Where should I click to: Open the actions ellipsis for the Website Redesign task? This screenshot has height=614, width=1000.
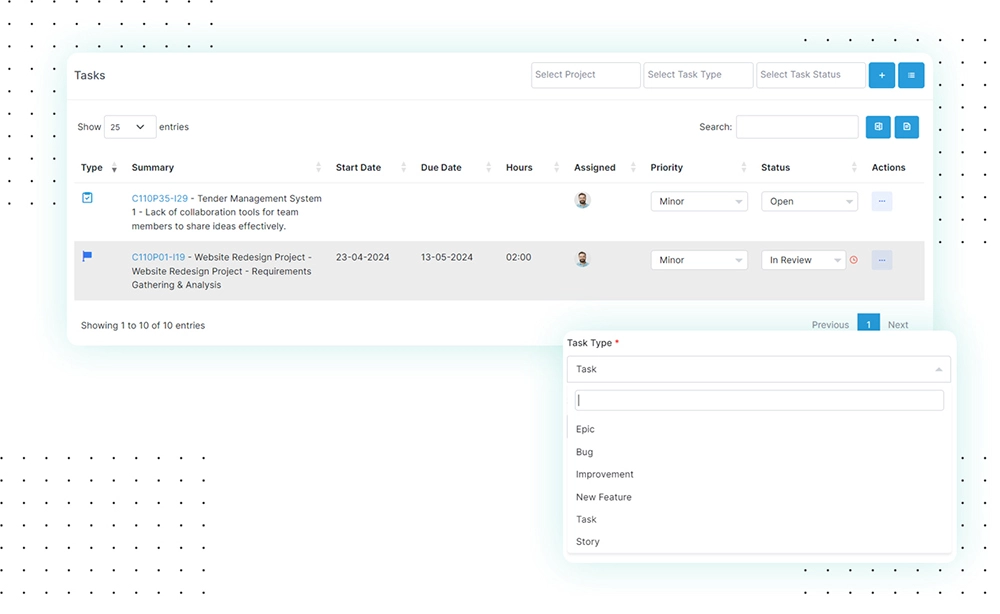tap(881, 260)
